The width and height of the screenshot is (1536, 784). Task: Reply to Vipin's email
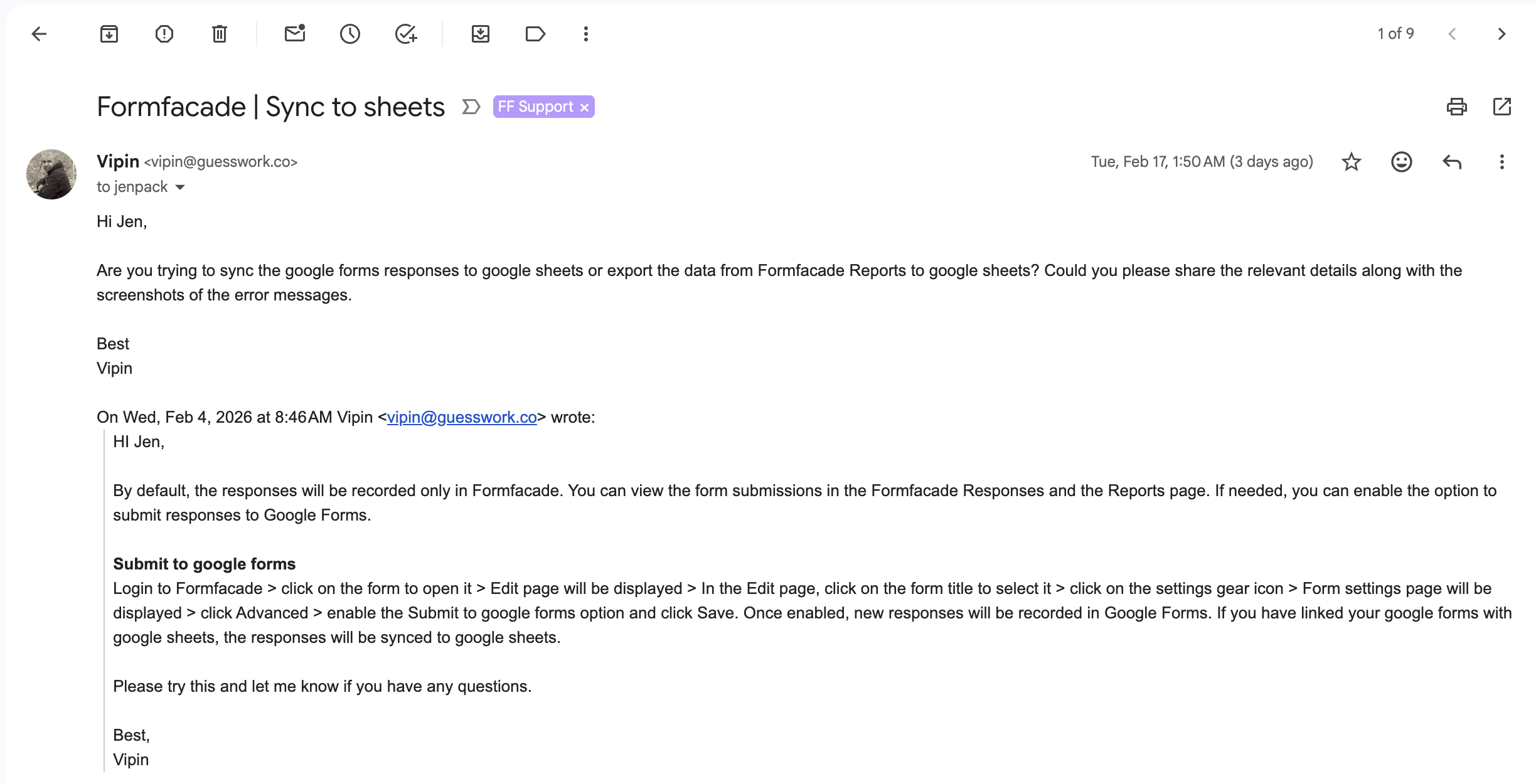(x=1452, y=162)
